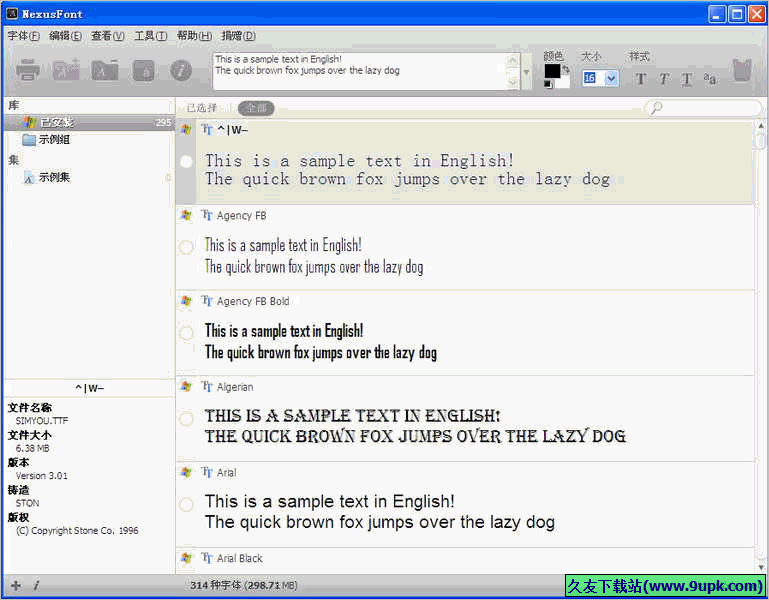Select the Agency FB Bold round checkbox
The width and height of the screenshot is (769, 600).
(186, 333)
